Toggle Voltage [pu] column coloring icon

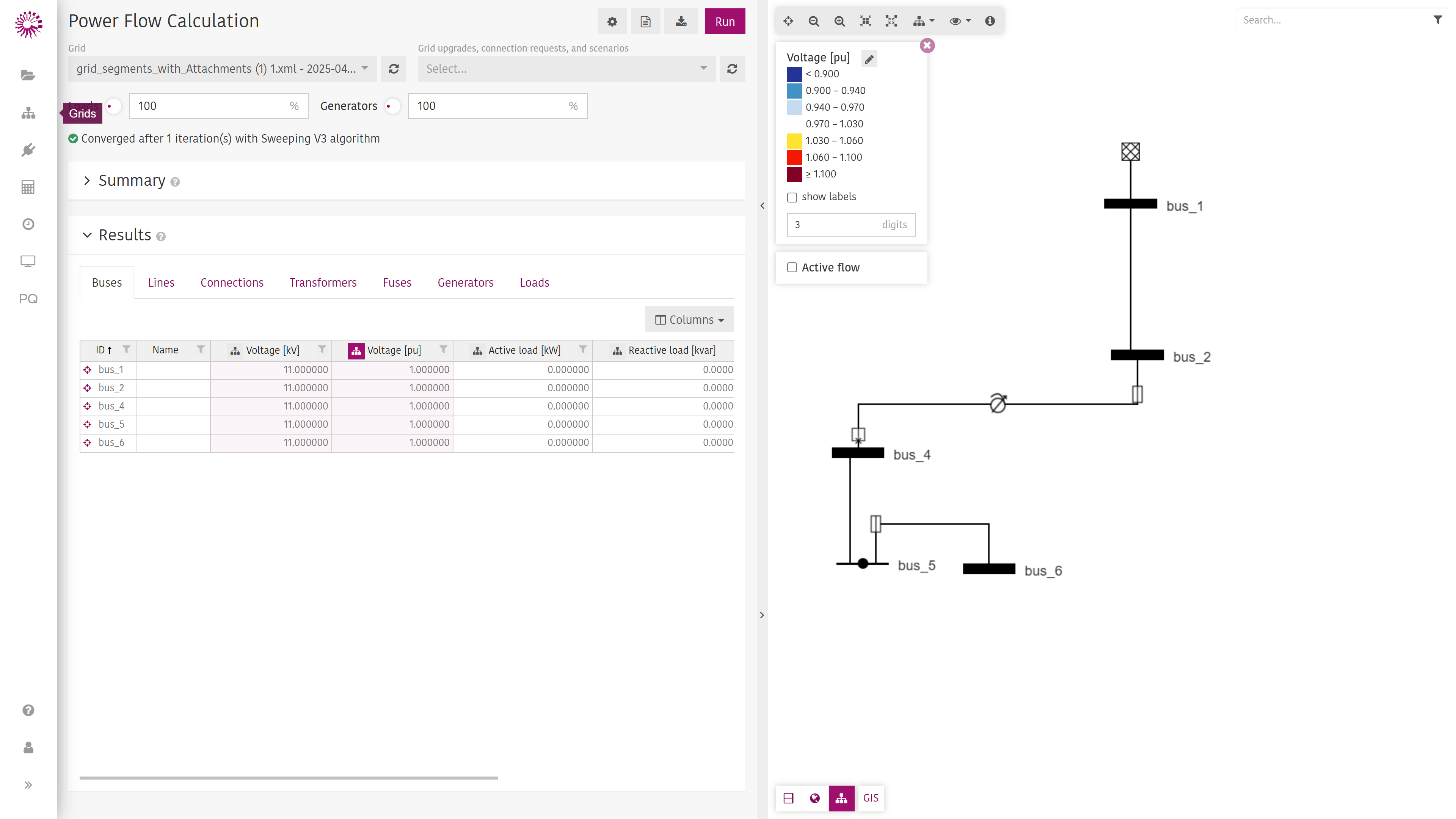(x=356, y=351)
